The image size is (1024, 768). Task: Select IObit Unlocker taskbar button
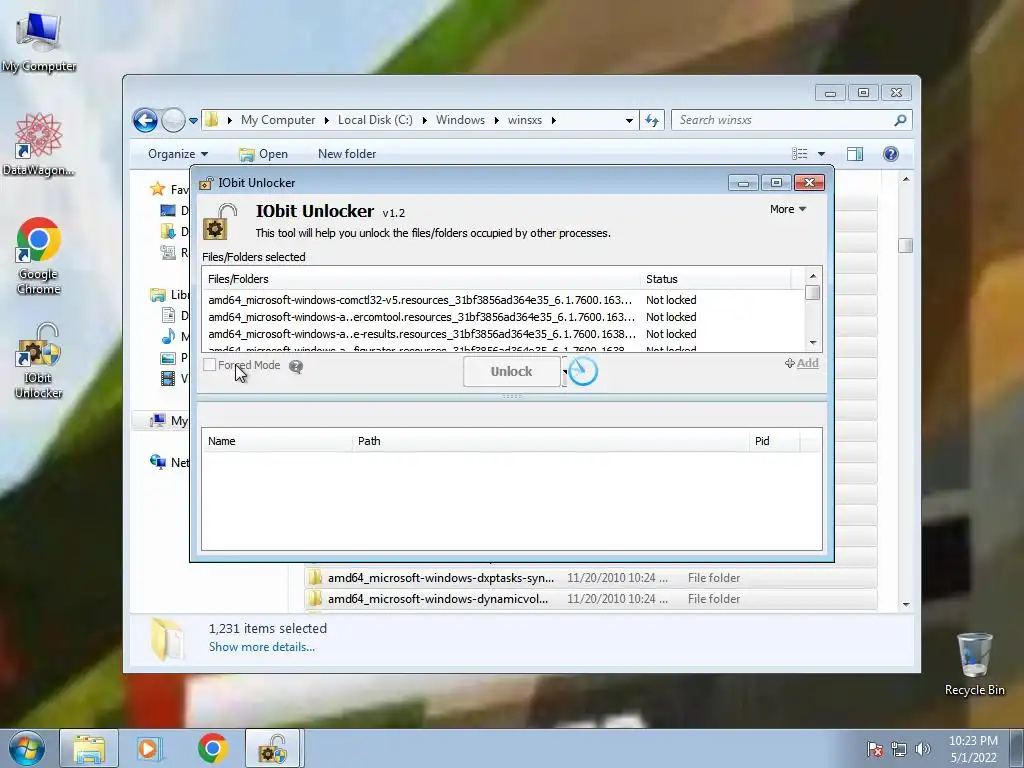pyautogui.click(x=272, y=748)
